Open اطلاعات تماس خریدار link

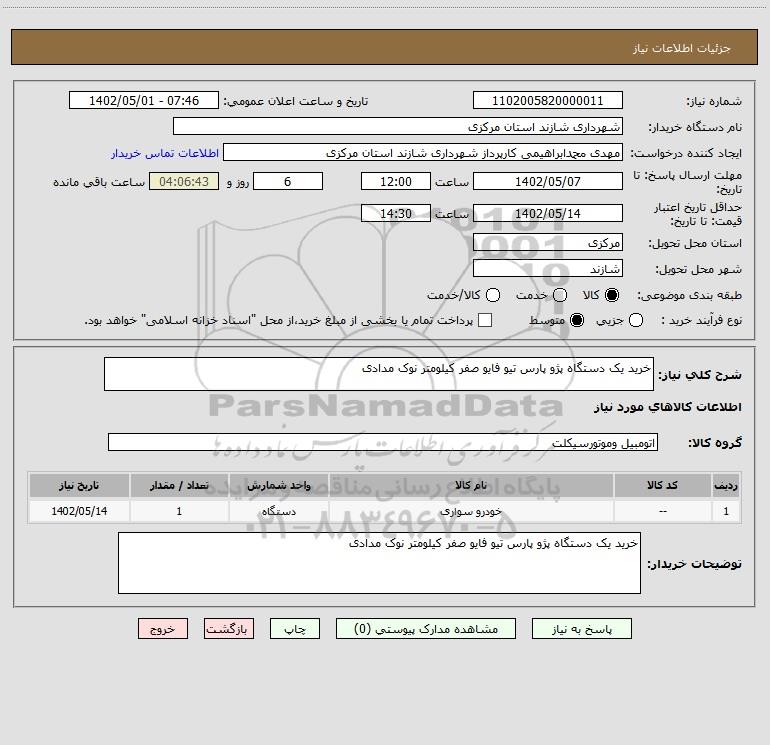coord(165,153)
